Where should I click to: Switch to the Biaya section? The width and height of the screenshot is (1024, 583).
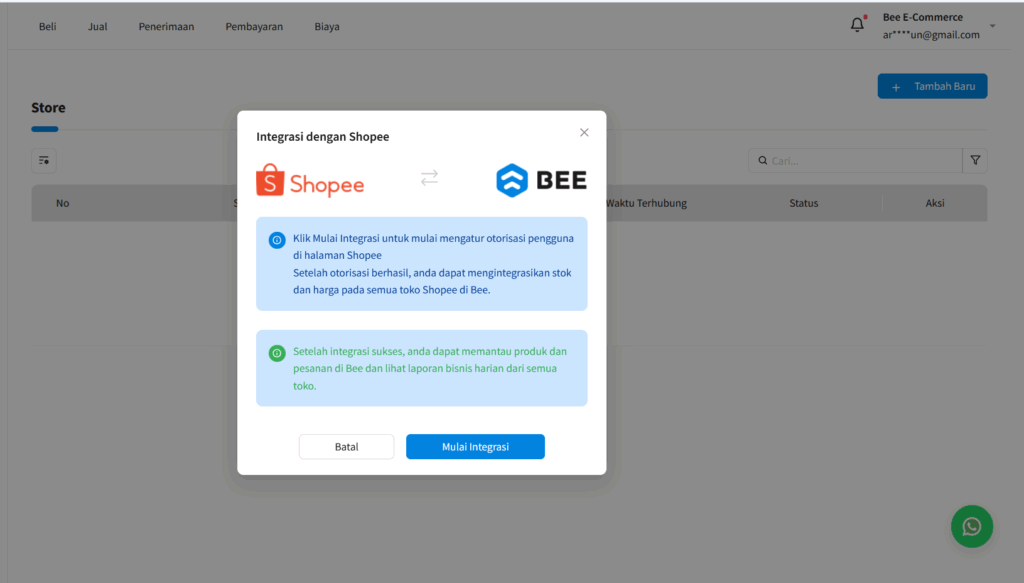tap(327, 26)
